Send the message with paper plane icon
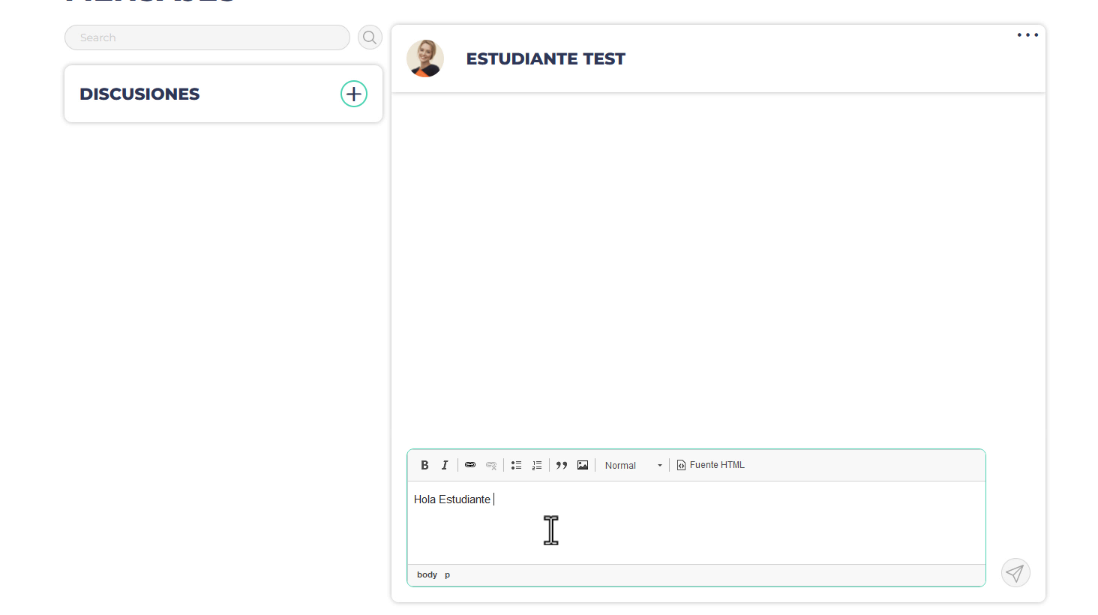Screen dimensions: 1098x615 click(x=1015, y=573)
